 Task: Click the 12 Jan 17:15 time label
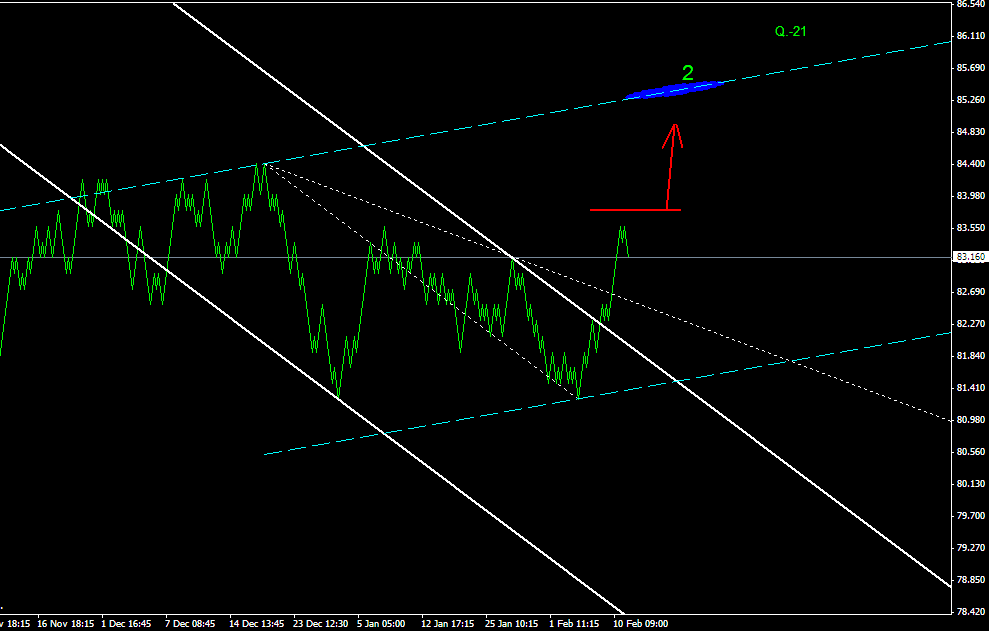pyautogui.click(x=448, y=623)
